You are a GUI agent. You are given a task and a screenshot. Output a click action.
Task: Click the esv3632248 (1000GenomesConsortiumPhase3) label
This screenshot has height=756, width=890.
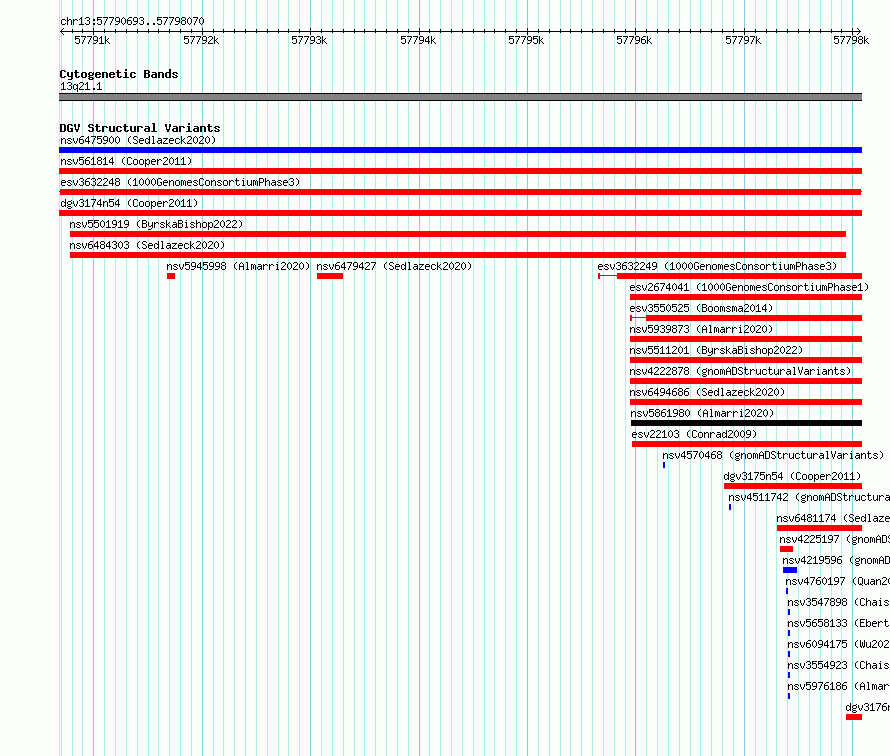pyautogui.click(x=180, y=182)
